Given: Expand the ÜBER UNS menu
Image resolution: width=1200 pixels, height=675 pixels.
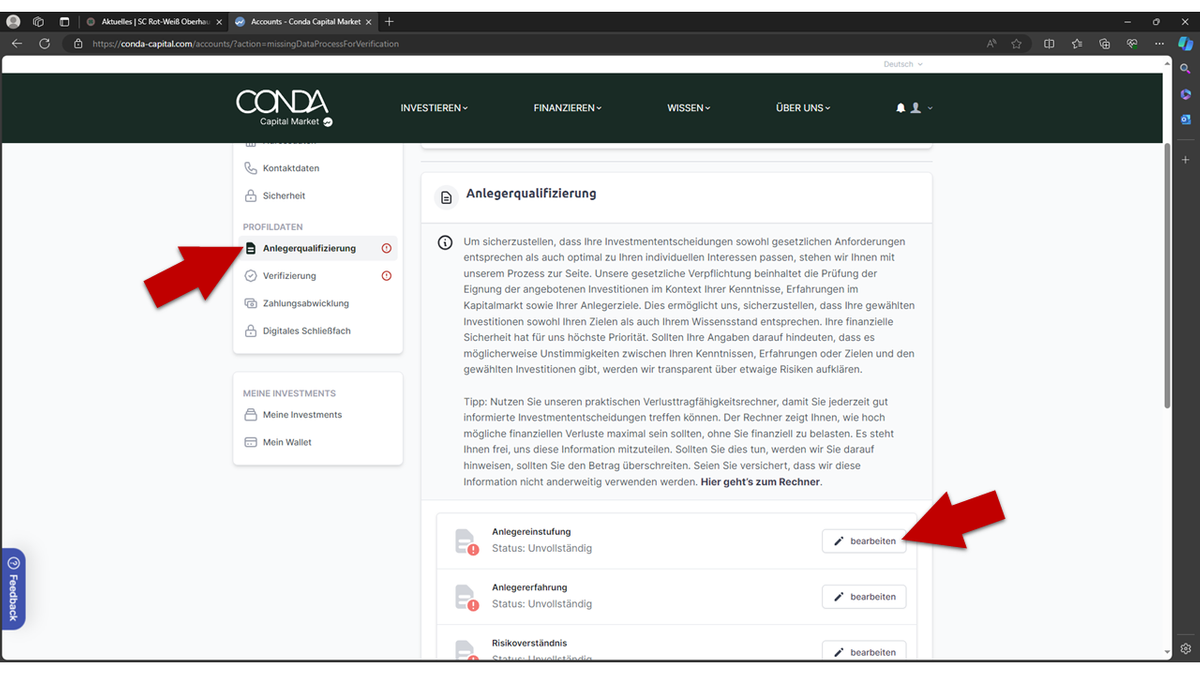Looking at the screenshot, I should click(803, 108).
